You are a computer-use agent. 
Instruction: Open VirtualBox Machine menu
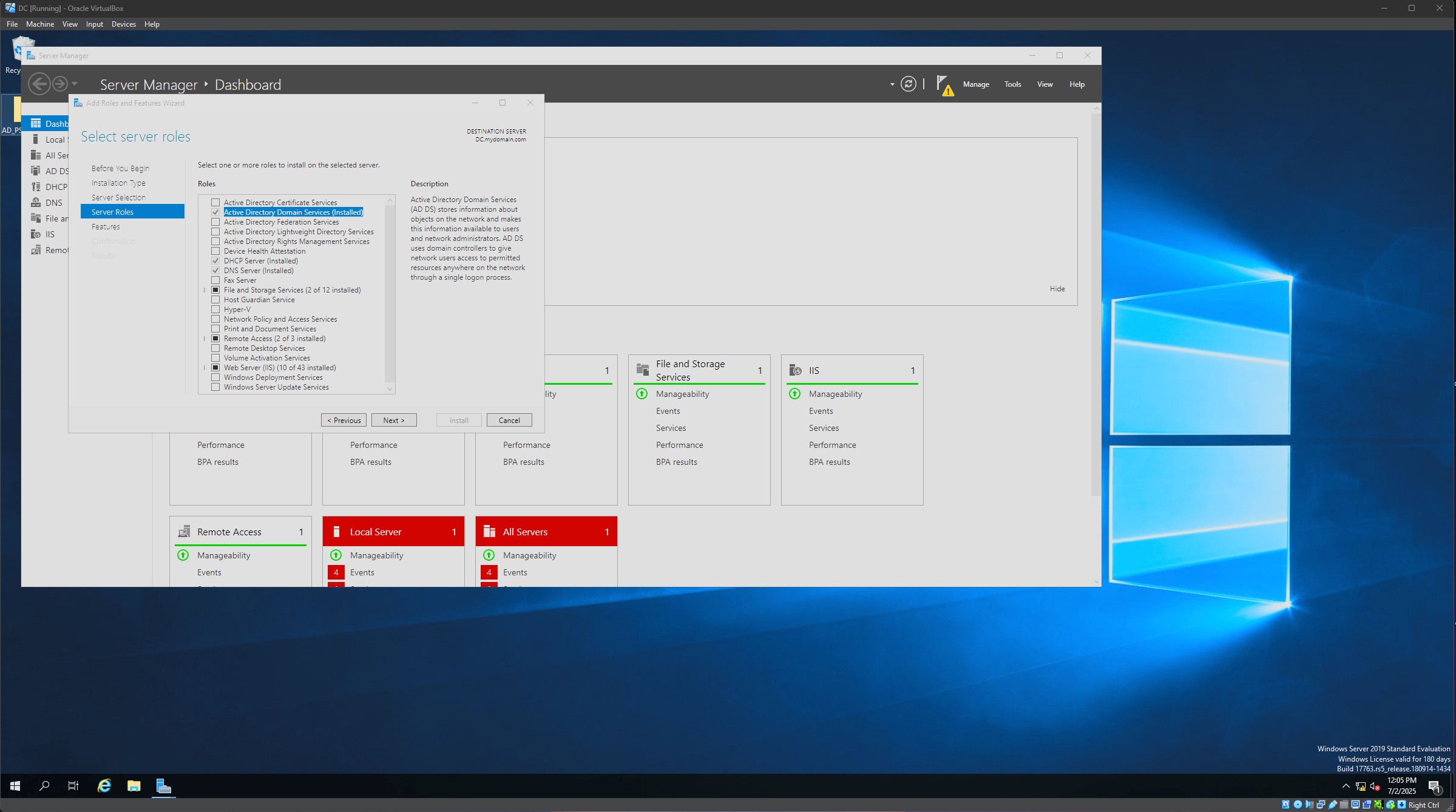pyautogui.click(x=40, y=24)
